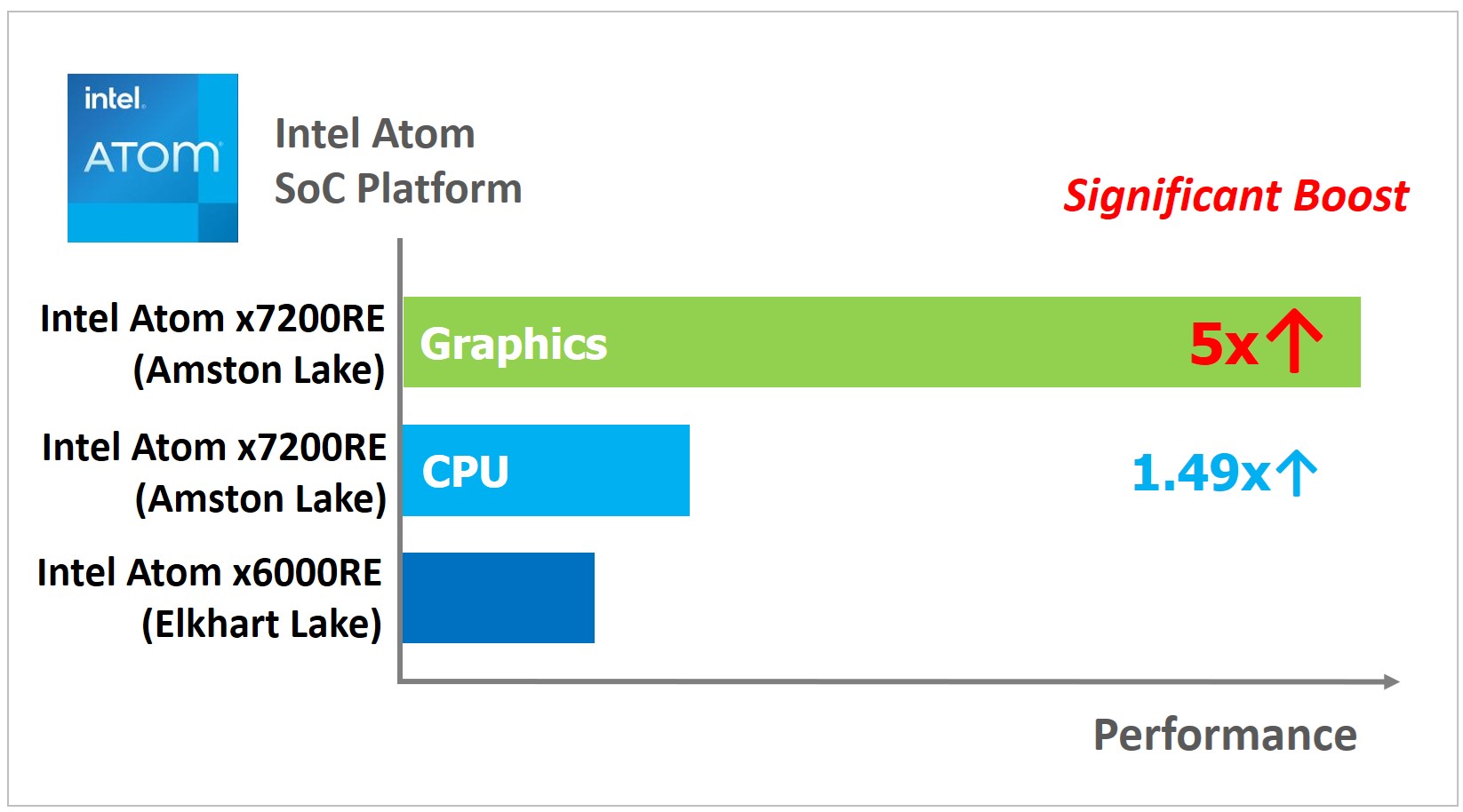Select the green Graphics bar
This screenshot has width=1463, height=812.
click(882, 342)
